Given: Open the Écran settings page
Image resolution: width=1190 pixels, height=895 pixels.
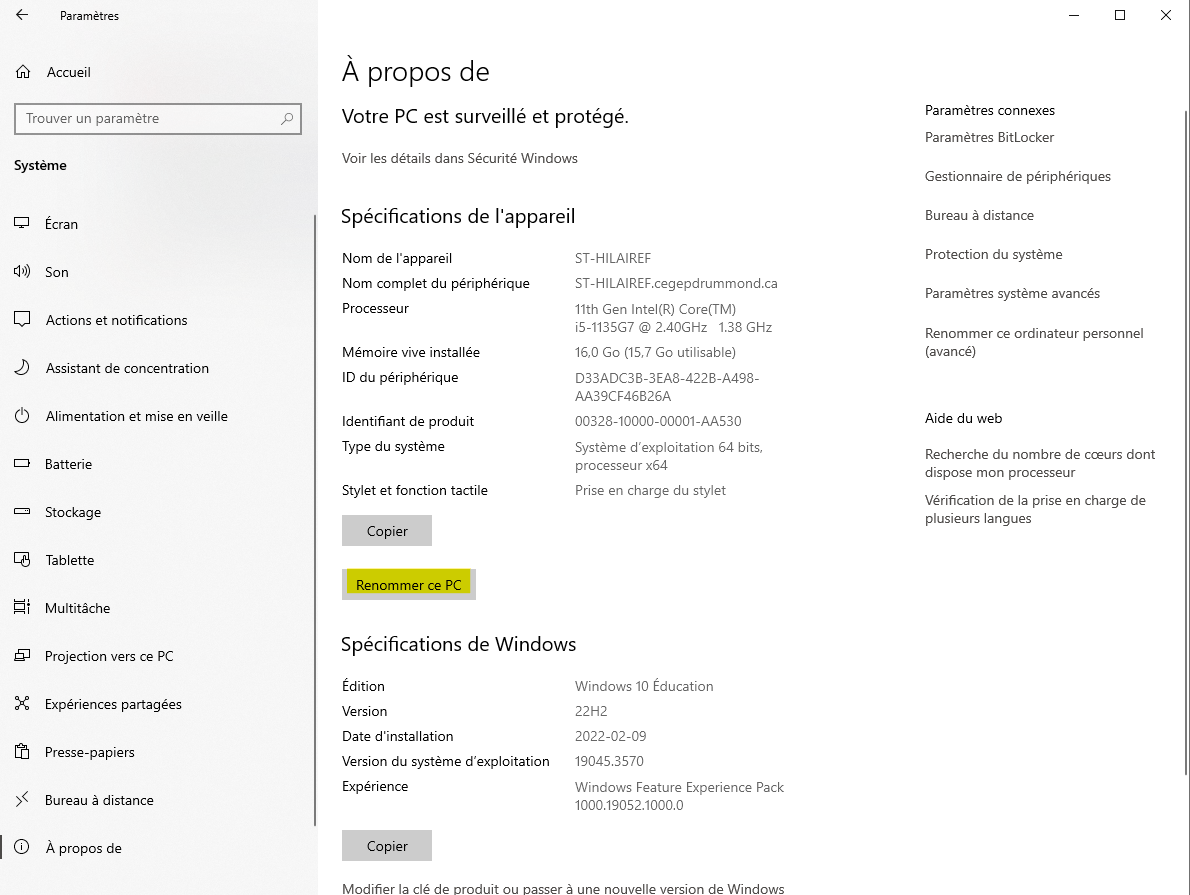Looking at the screenshot, I should pyautogui.click(x=61, y=224).
